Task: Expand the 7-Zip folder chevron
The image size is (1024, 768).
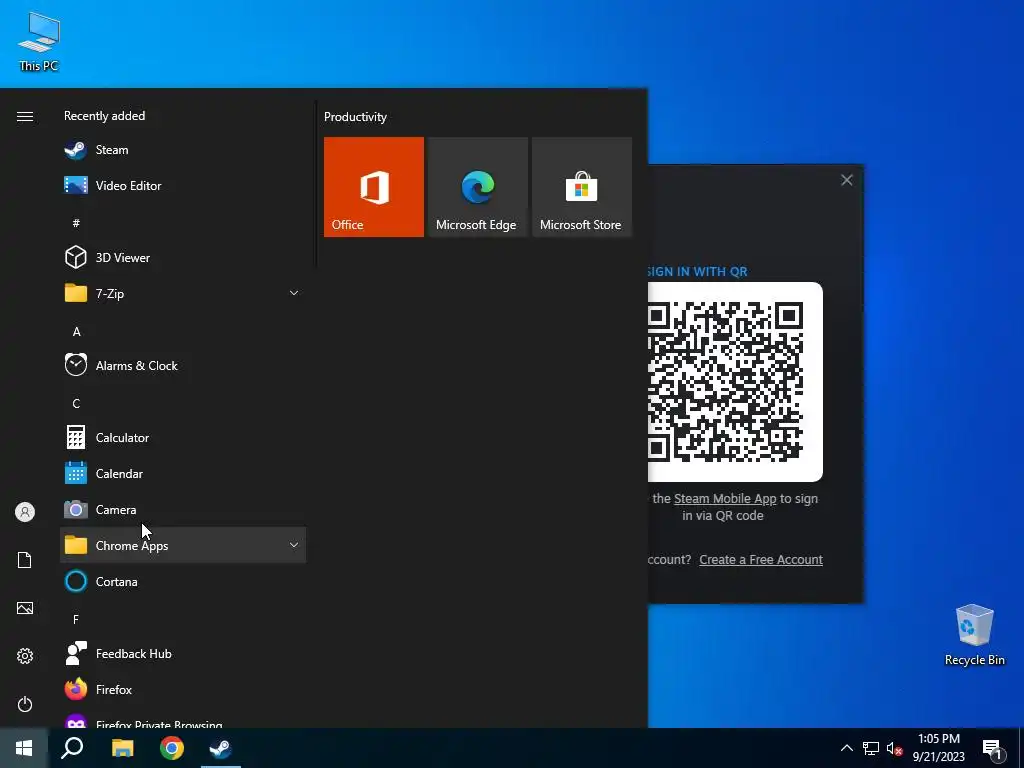Action: tap(294, 293)
